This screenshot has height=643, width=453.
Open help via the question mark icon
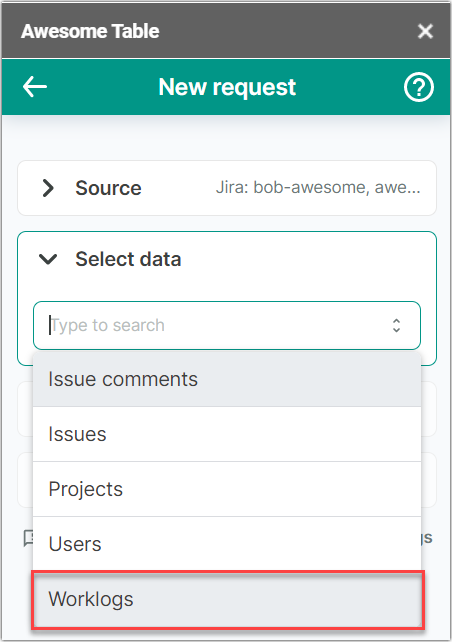tap(419, 87)
